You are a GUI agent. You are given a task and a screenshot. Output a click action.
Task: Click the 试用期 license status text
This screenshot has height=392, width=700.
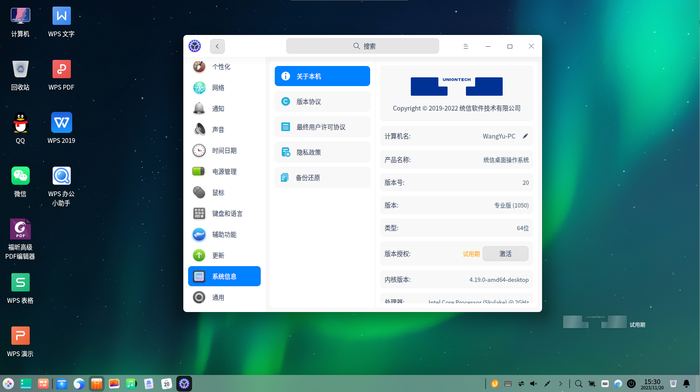(x=471, y=254)
